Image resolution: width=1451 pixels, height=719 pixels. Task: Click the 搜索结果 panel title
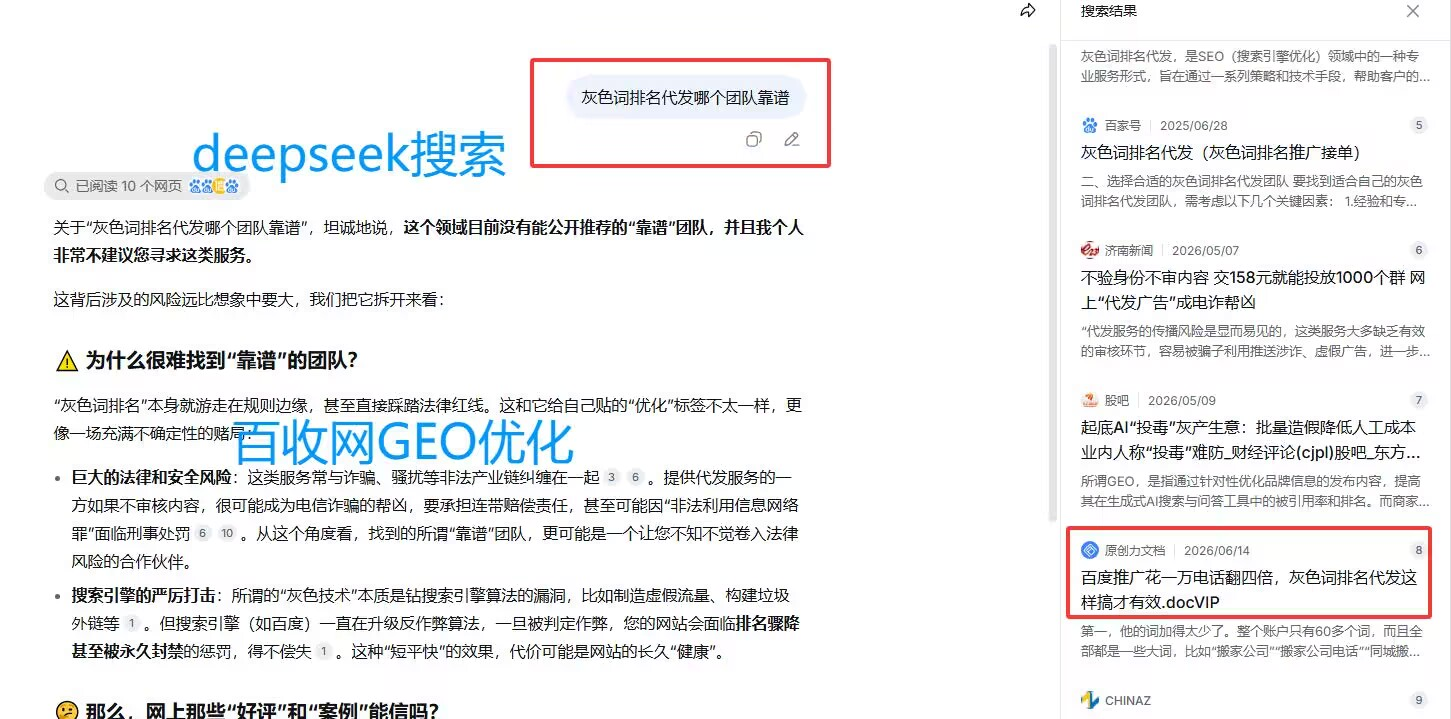pyautogui.click(x=1108, y=11)
